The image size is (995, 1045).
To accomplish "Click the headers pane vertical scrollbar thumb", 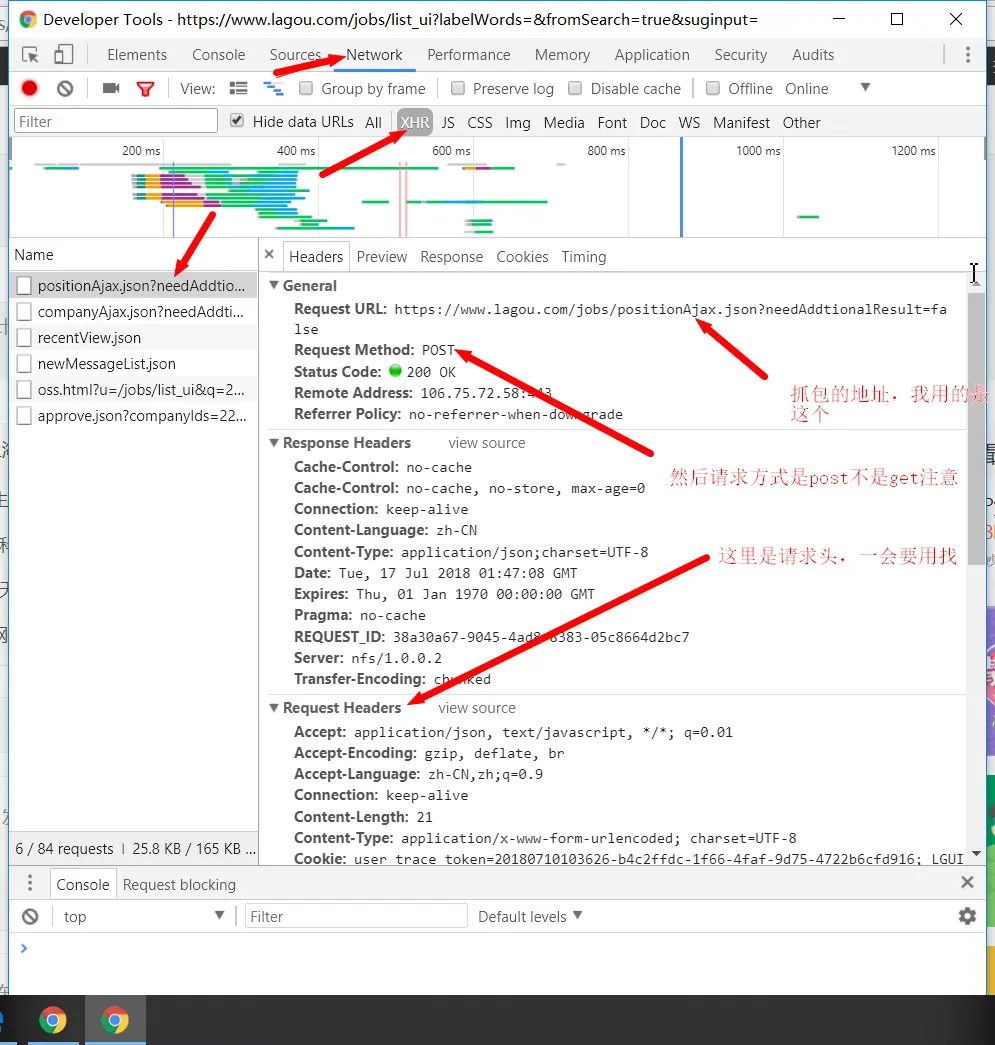I will [976, 428].
